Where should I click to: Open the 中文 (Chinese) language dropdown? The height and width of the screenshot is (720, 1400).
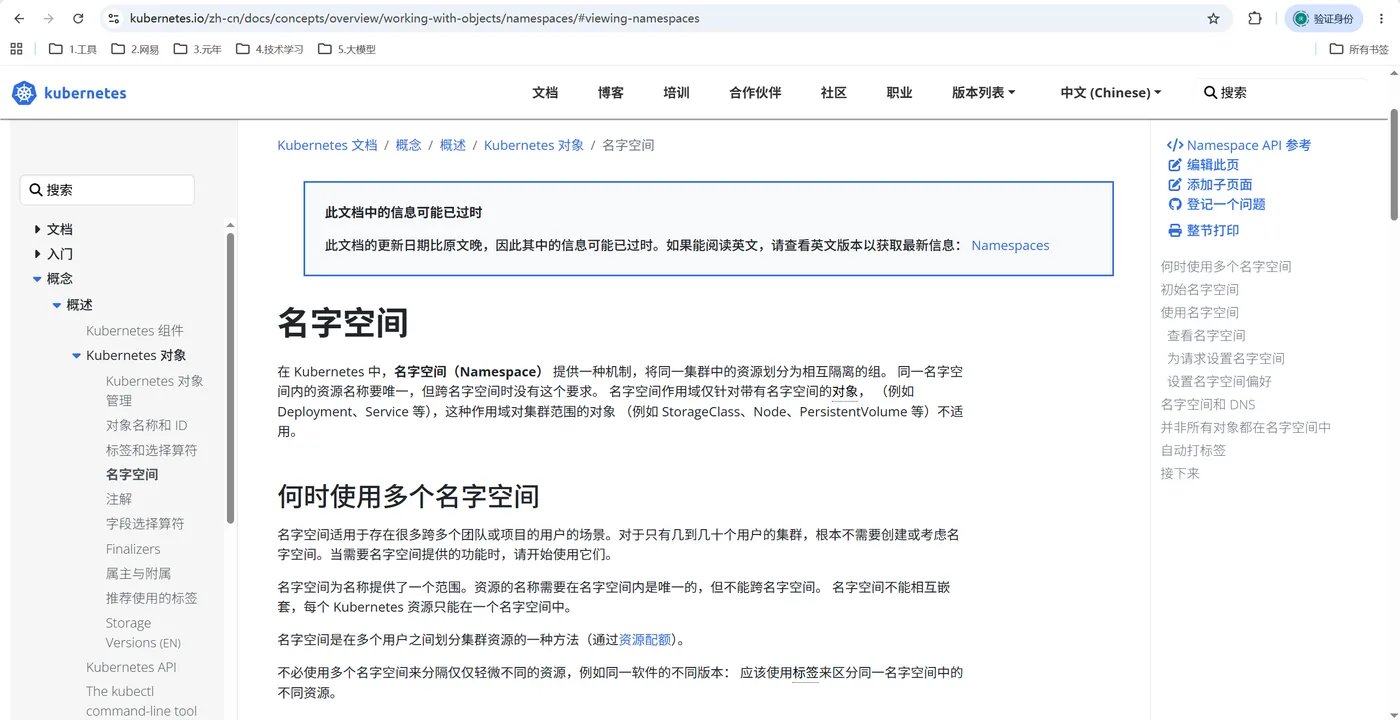tap(1110, 92)
